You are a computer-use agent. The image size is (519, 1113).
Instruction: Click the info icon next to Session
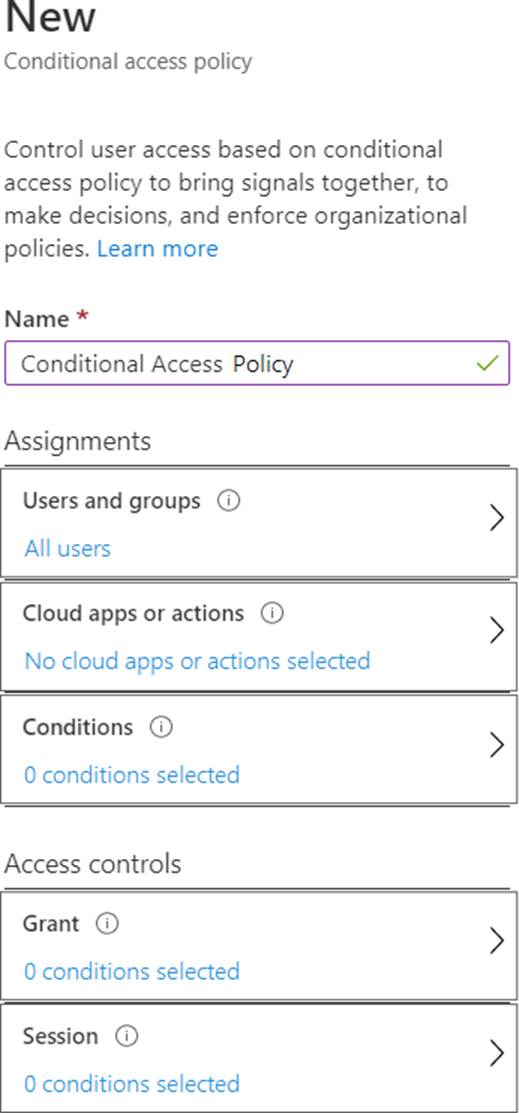coord(127,1036)
